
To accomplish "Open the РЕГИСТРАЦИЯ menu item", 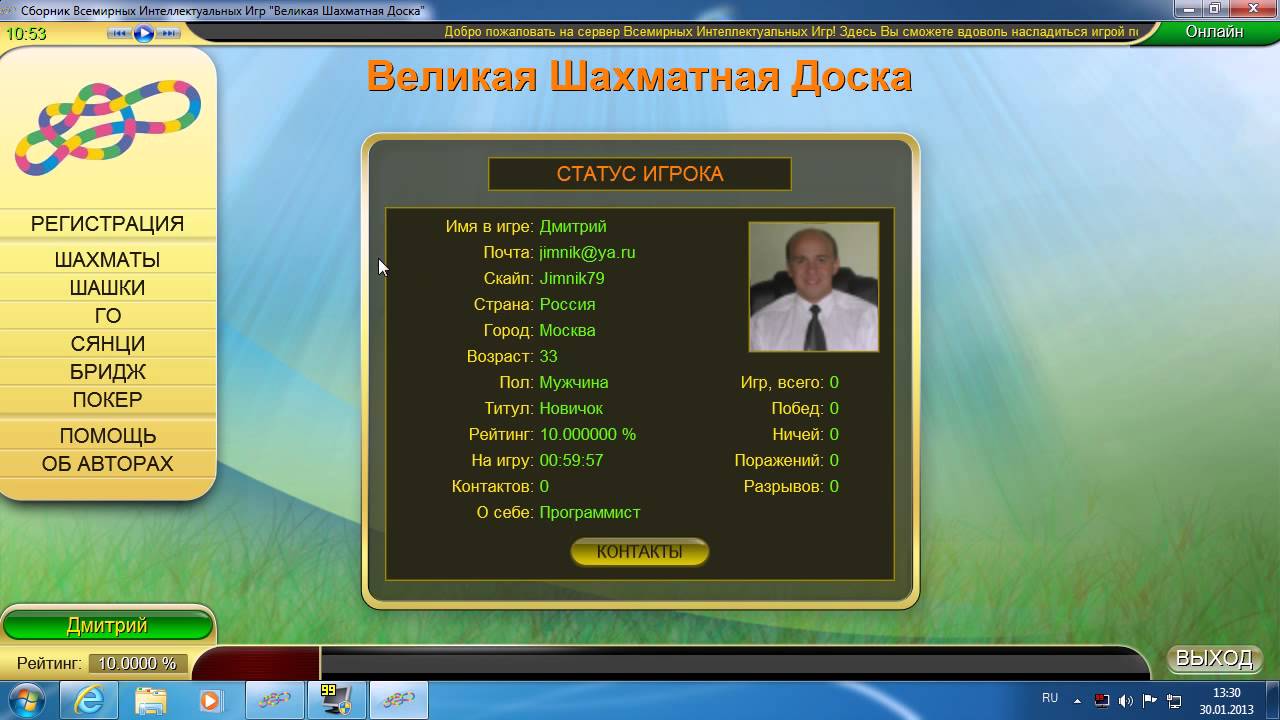I will point(108,224).
